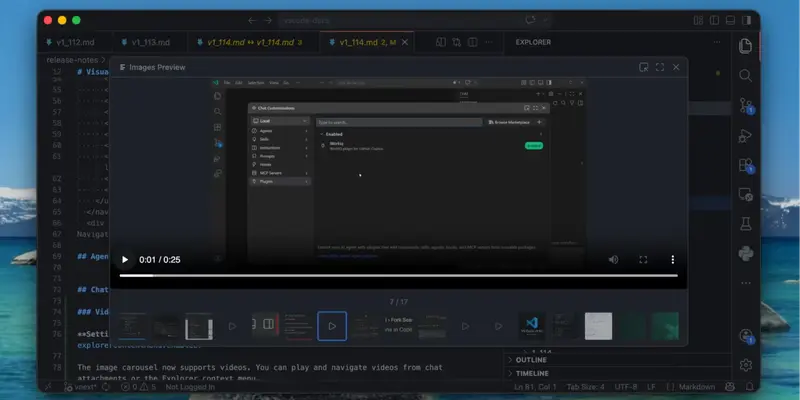
Task: Open the Manage gear menu
Action: click(x=745, y=365)
